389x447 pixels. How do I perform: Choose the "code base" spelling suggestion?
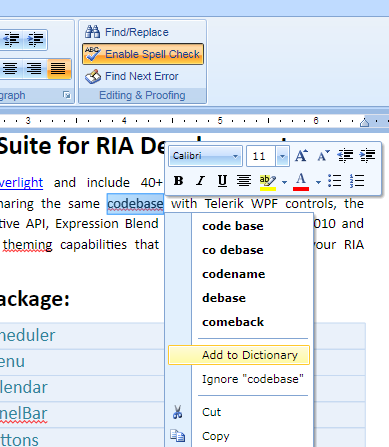[x=233, y=226]
